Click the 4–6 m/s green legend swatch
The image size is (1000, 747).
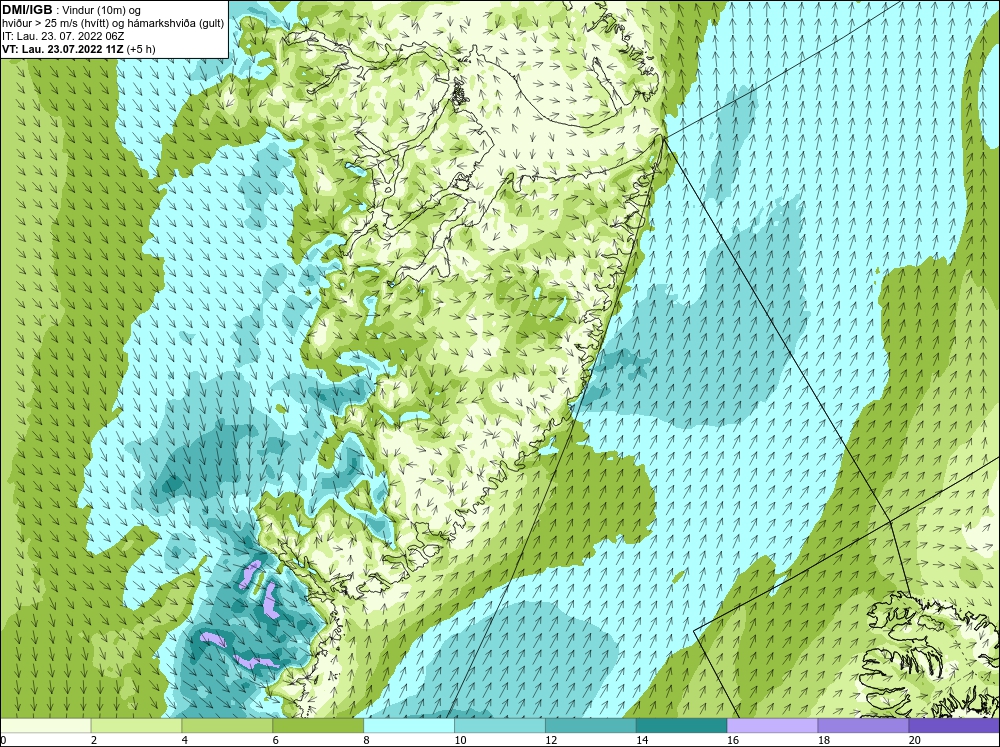click(227, 725)
